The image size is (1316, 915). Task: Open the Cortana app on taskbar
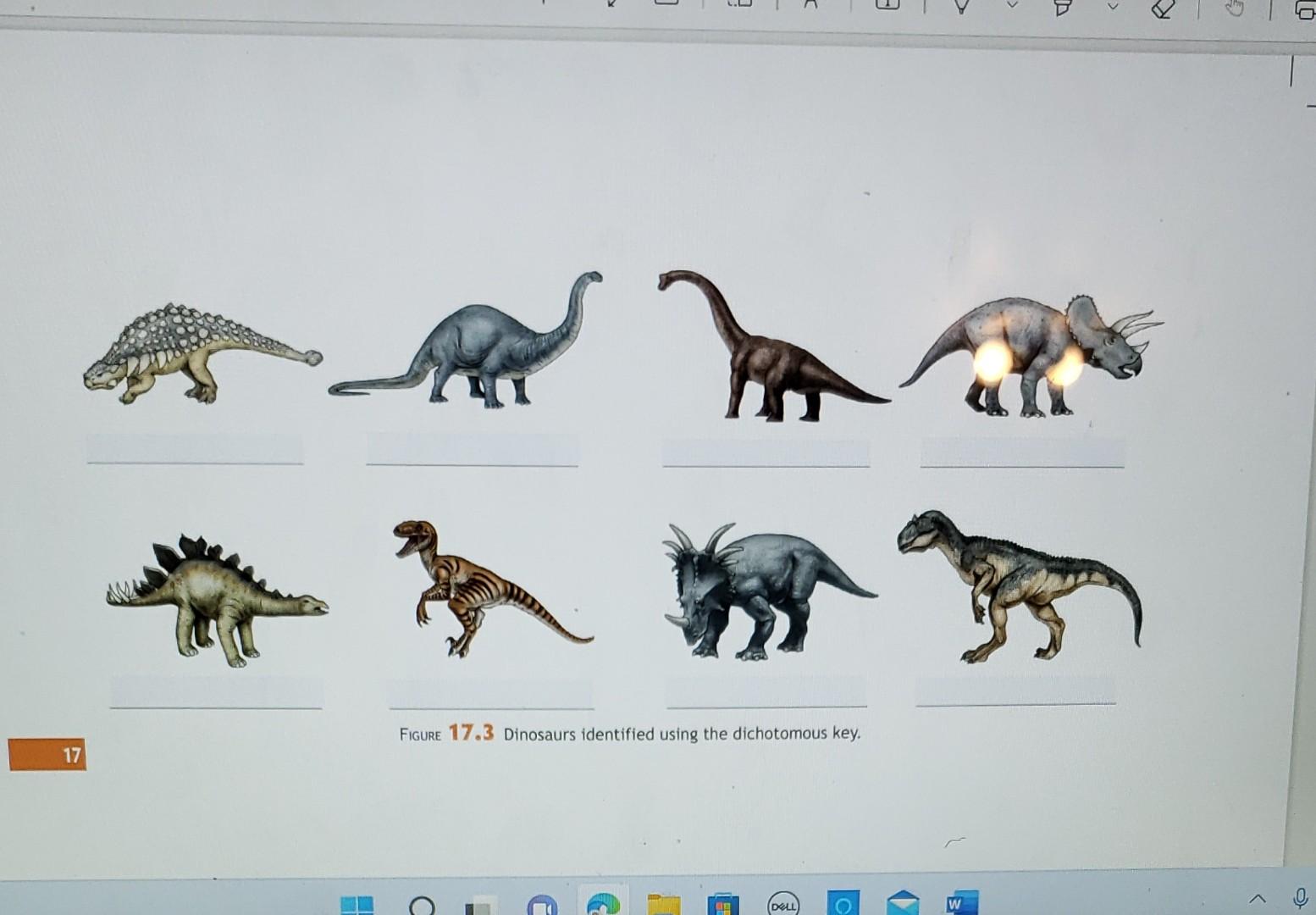[x=843, y=904]
